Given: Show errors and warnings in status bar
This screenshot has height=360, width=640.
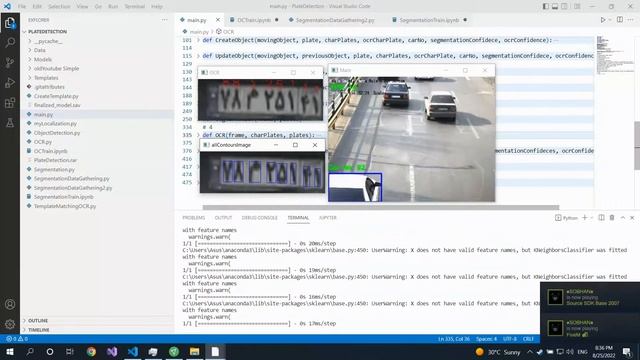Looking at the screenshot, I should point(17,339).
